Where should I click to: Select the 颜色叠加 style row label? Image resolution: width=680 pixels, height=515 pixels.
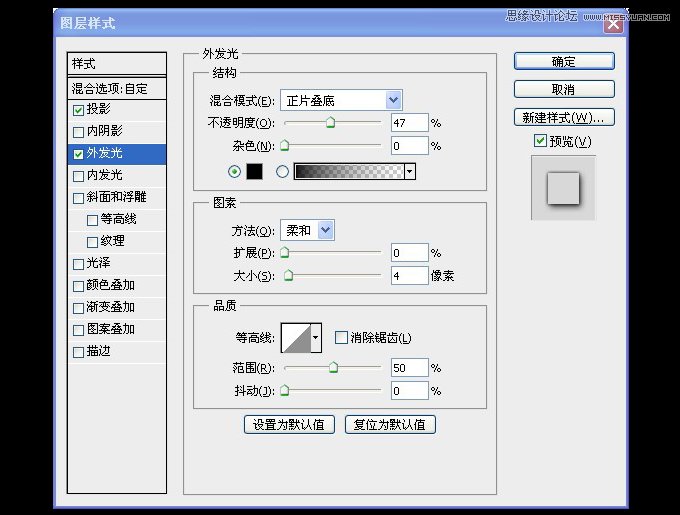pyautogui.click(x=111, y=285)
